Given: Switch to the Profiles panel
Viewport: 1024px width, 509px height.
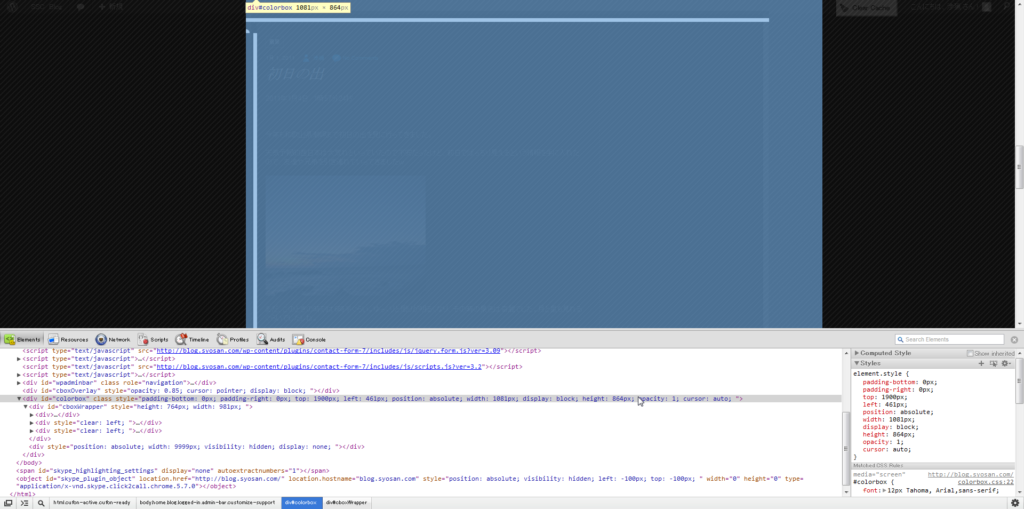Looking at the screenshot, I should tap(233, 340).
